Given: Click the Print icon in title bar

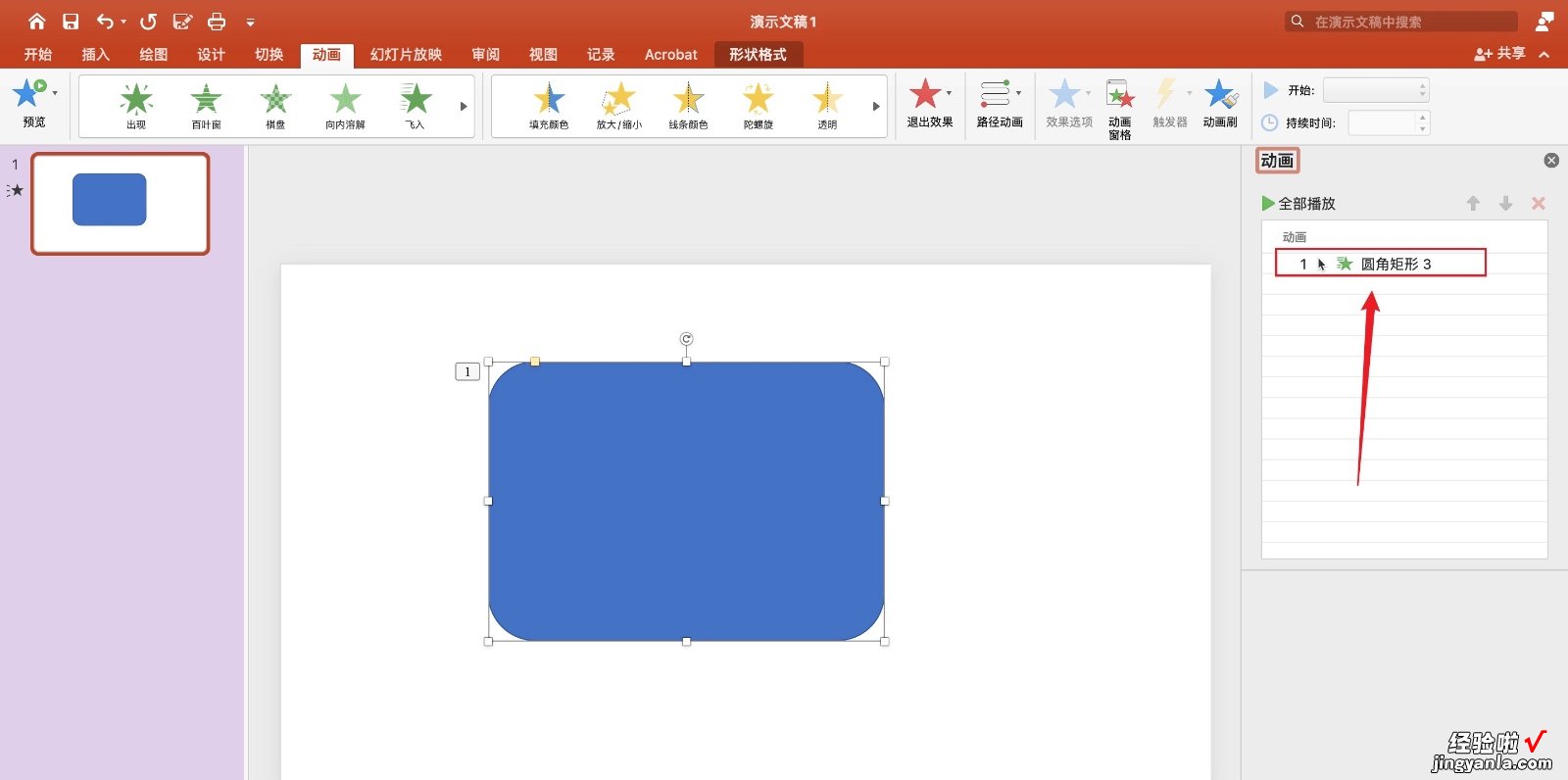Looking at the screenshot, I should click(217, 22).
